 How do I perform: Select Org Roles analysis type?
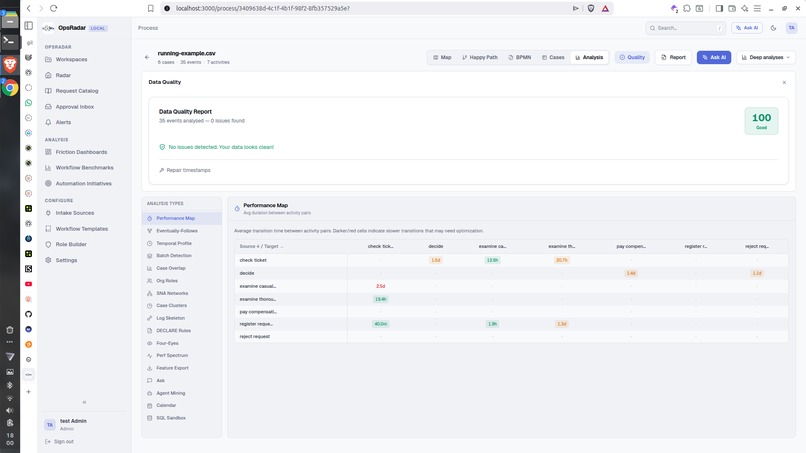click(181, 281)
